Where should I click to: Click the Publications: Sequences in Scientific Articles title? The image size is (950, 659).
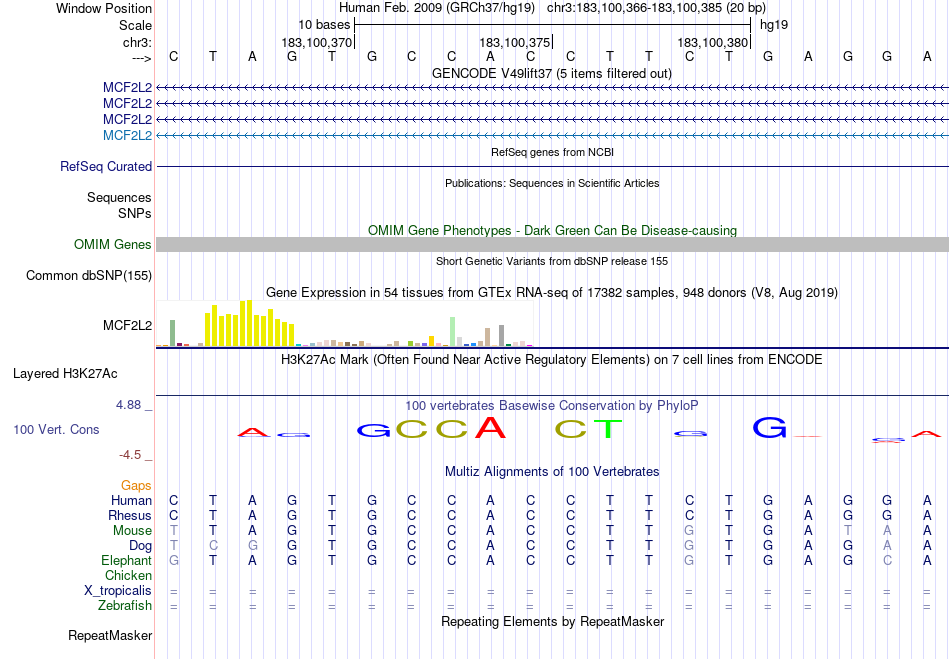552,183
